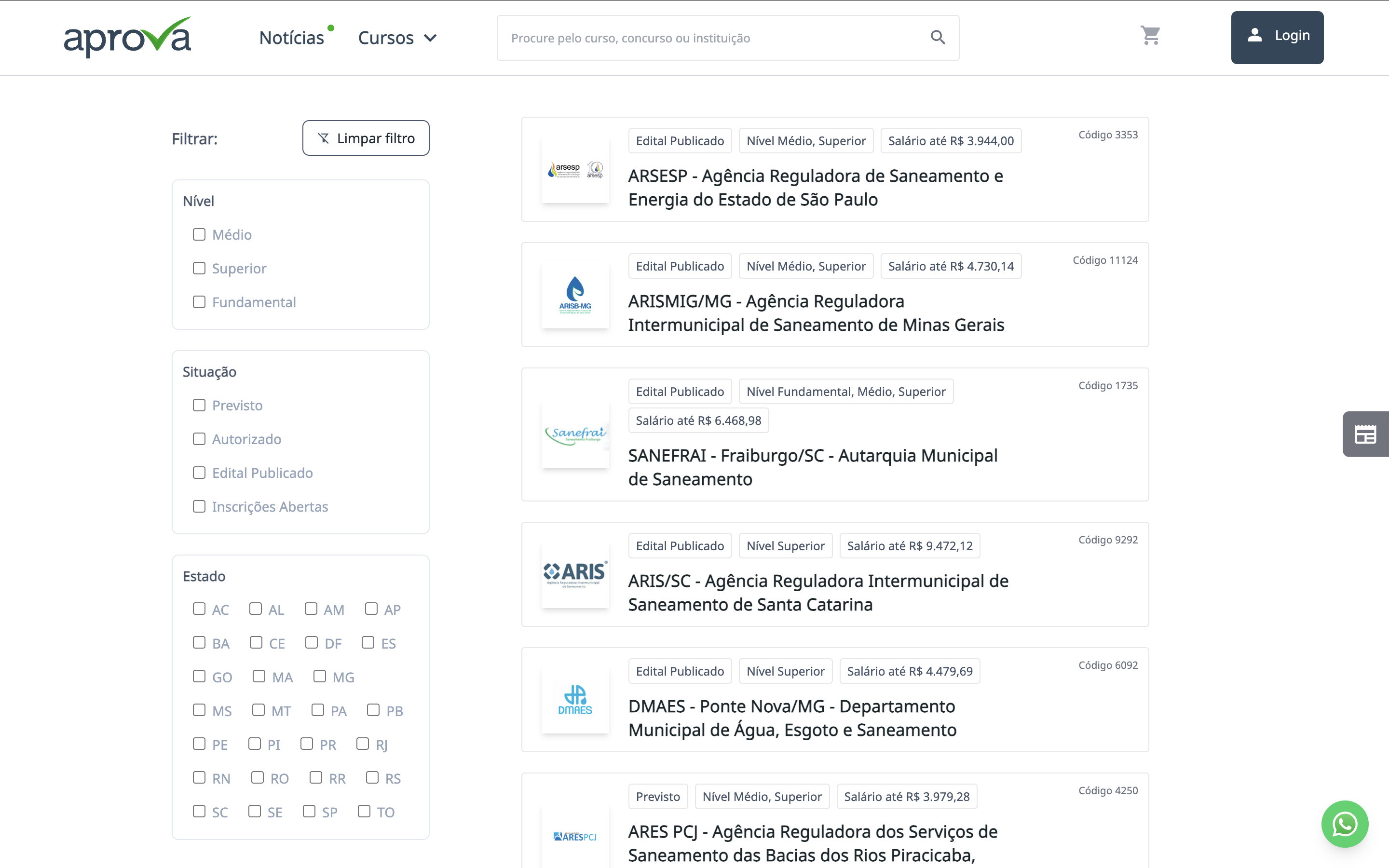Select the SC state checkbox

[x=199, y=811]
